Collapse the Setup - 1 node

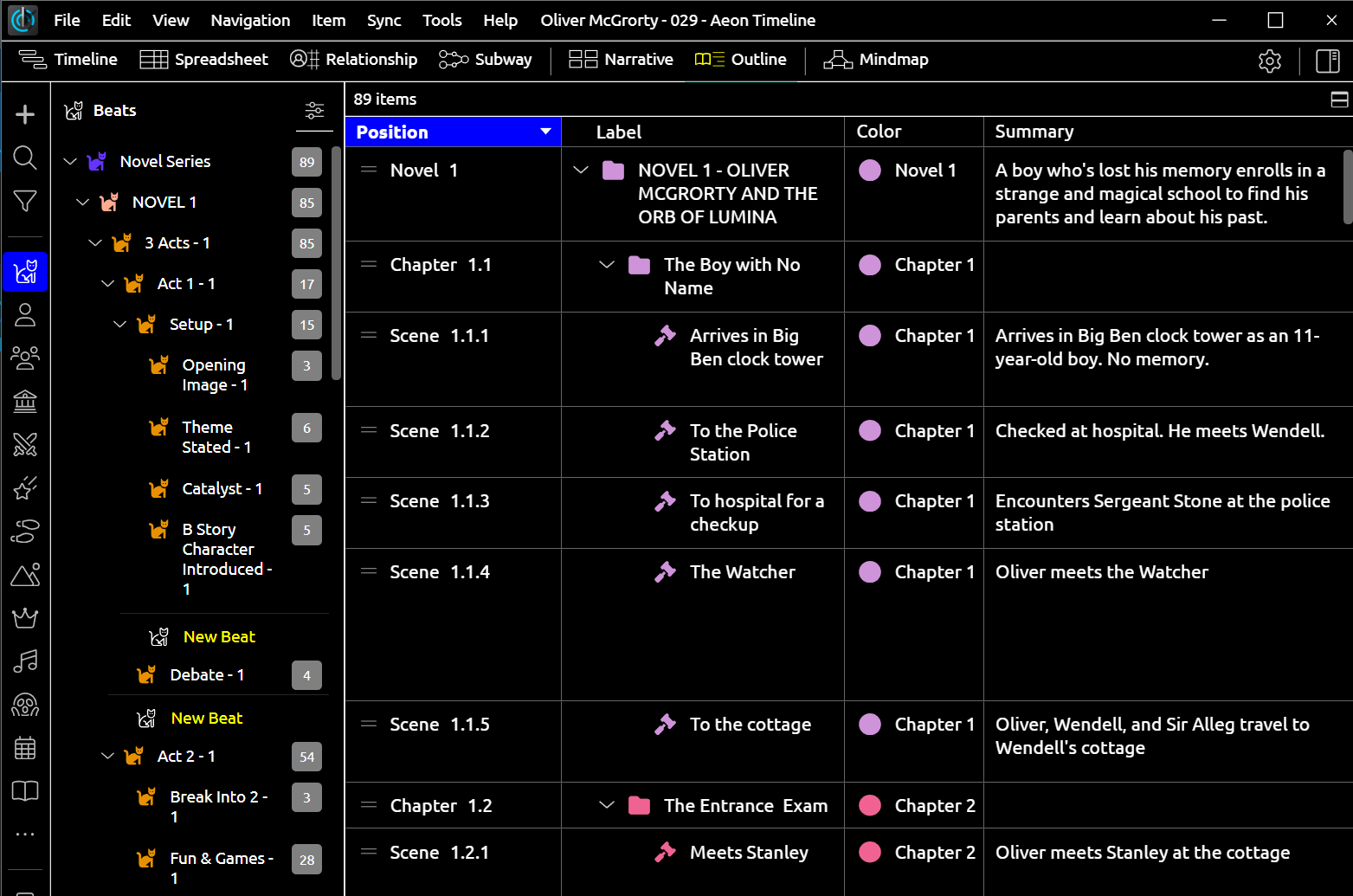[x=120, y=325]
